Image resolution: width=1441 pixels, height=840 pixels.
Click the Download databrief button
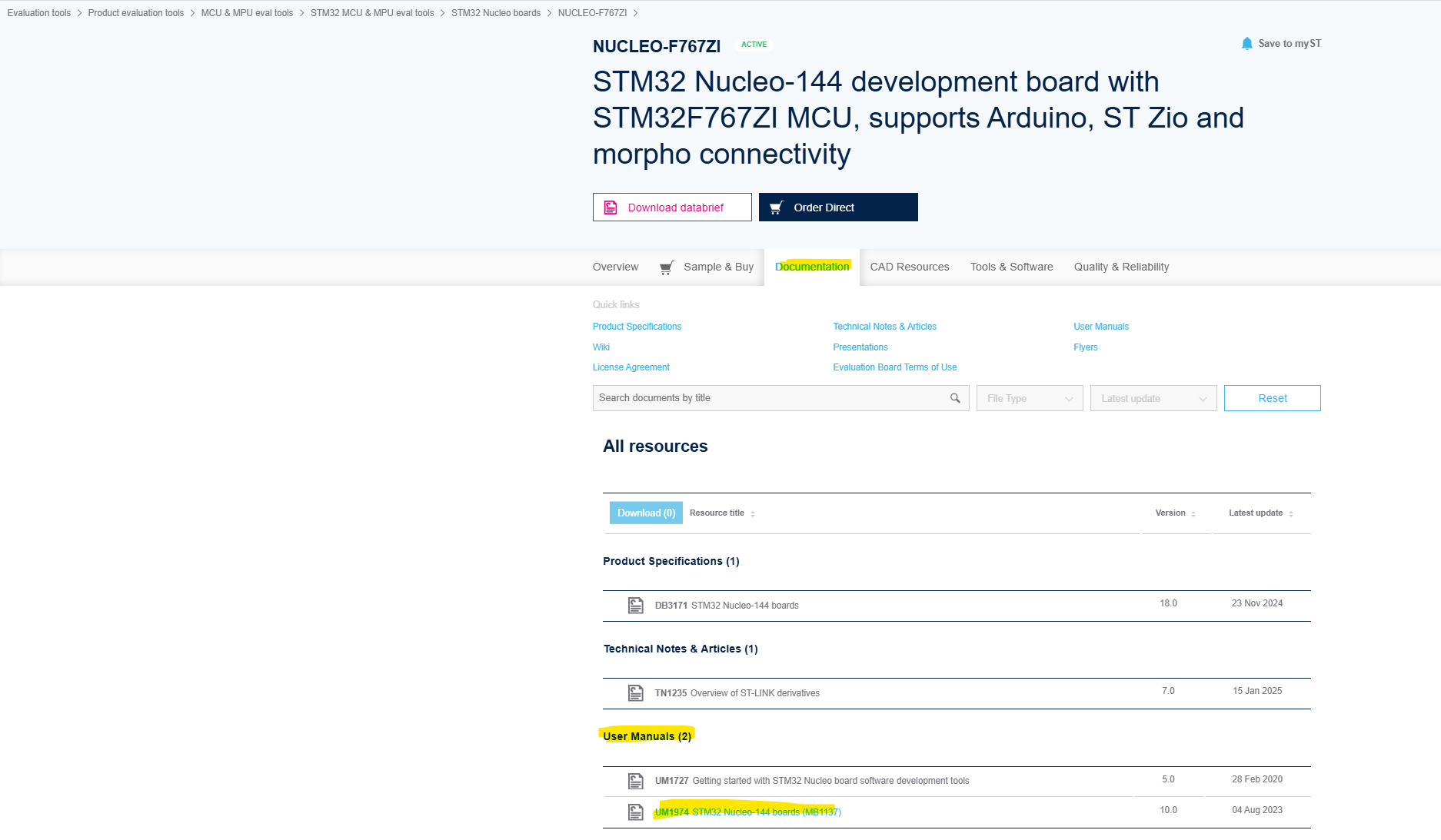(672, 207)
